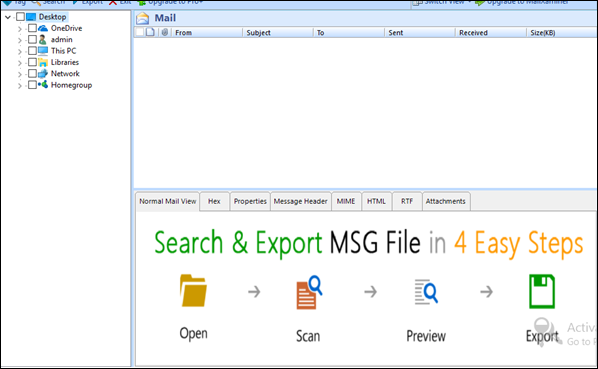The width and height of the screenshot is (598, 369).
Task: Click the 'Open' step label
Action: pos(194,334)
